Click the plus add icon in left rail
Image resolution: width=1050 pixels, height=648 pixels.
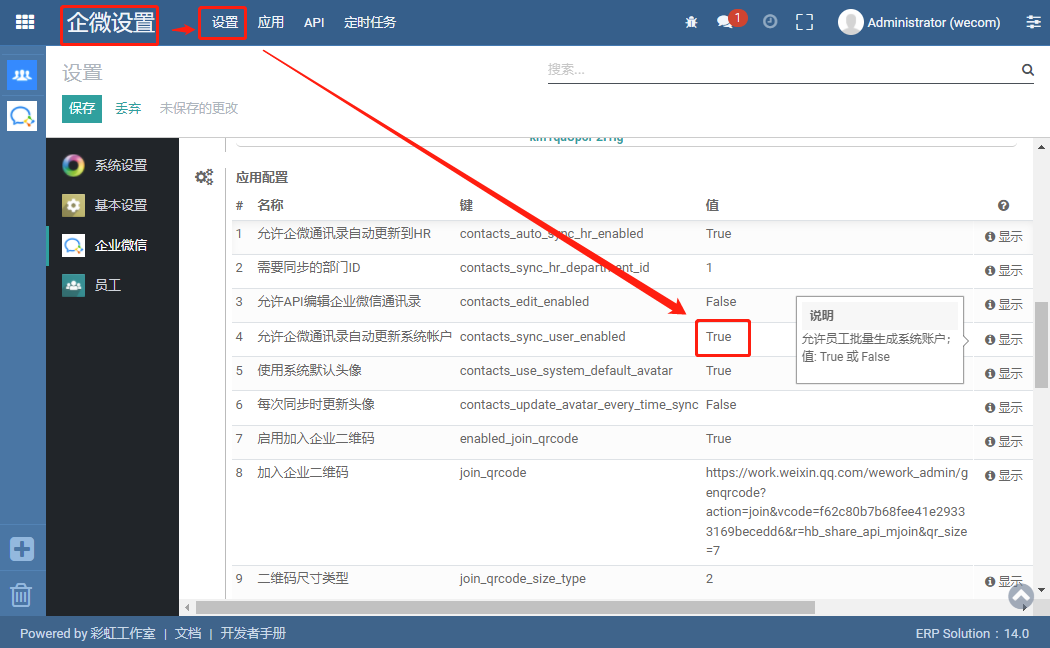pyautogui.click(x=22, y=549)
